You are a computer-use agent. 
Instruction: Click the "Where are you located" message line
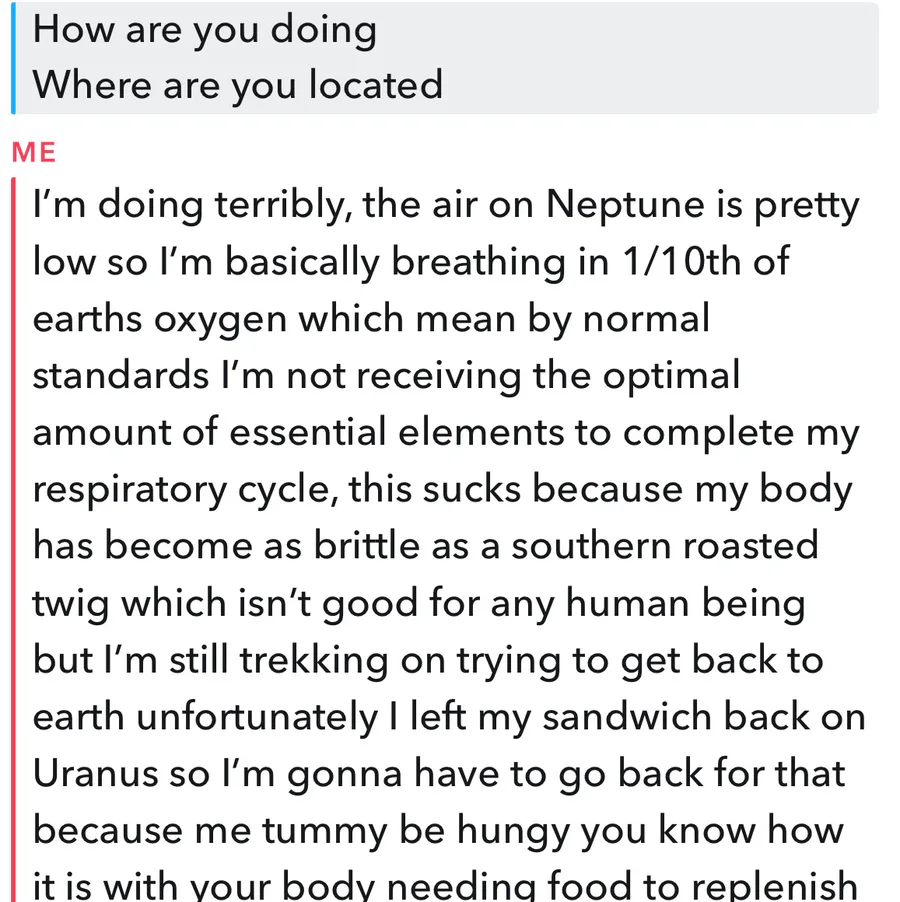pyautogui.click(x=238, y=86)
